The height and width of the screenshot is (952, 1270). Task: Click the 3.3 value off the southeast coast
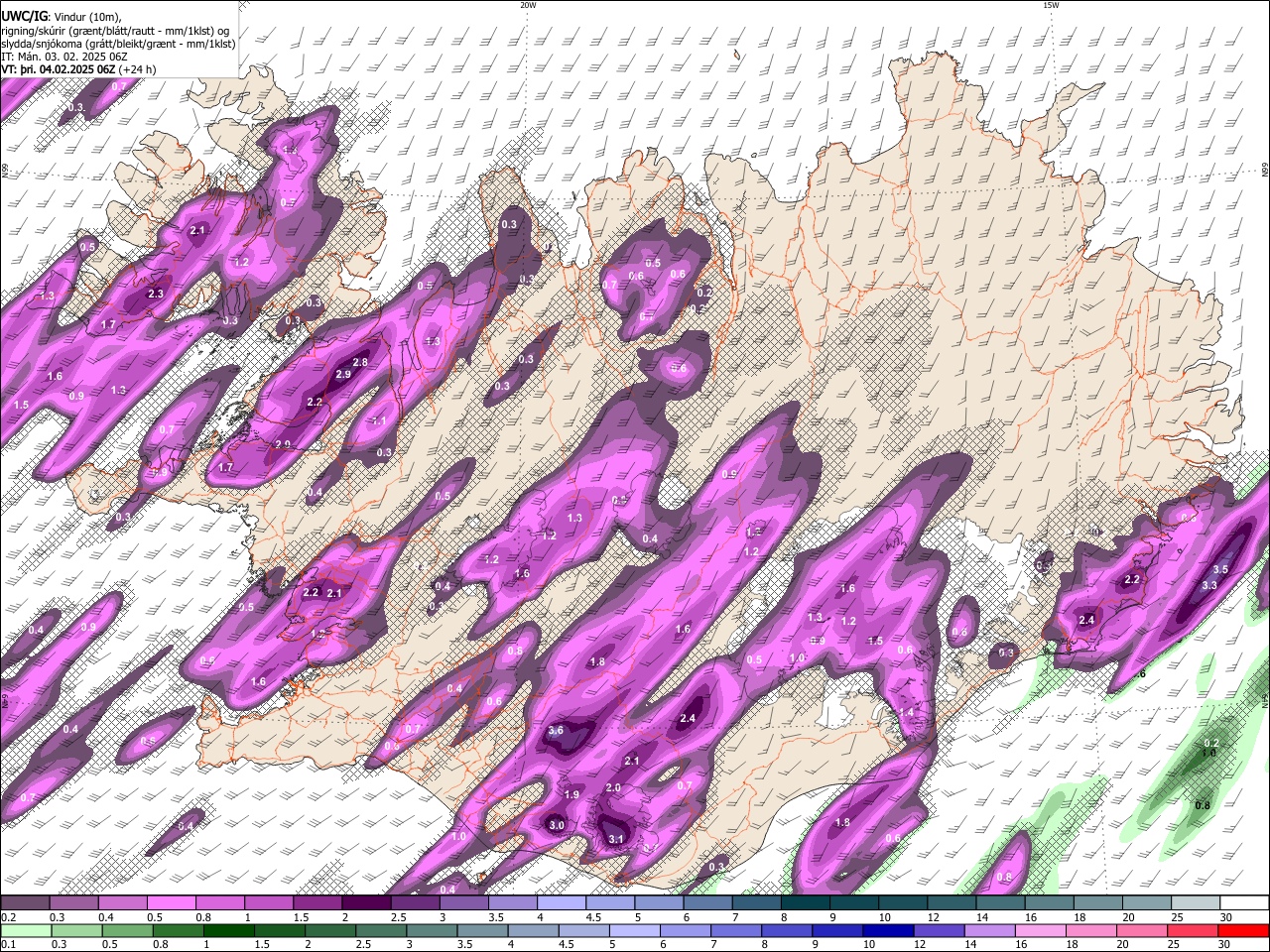(x=1209, y=586)
